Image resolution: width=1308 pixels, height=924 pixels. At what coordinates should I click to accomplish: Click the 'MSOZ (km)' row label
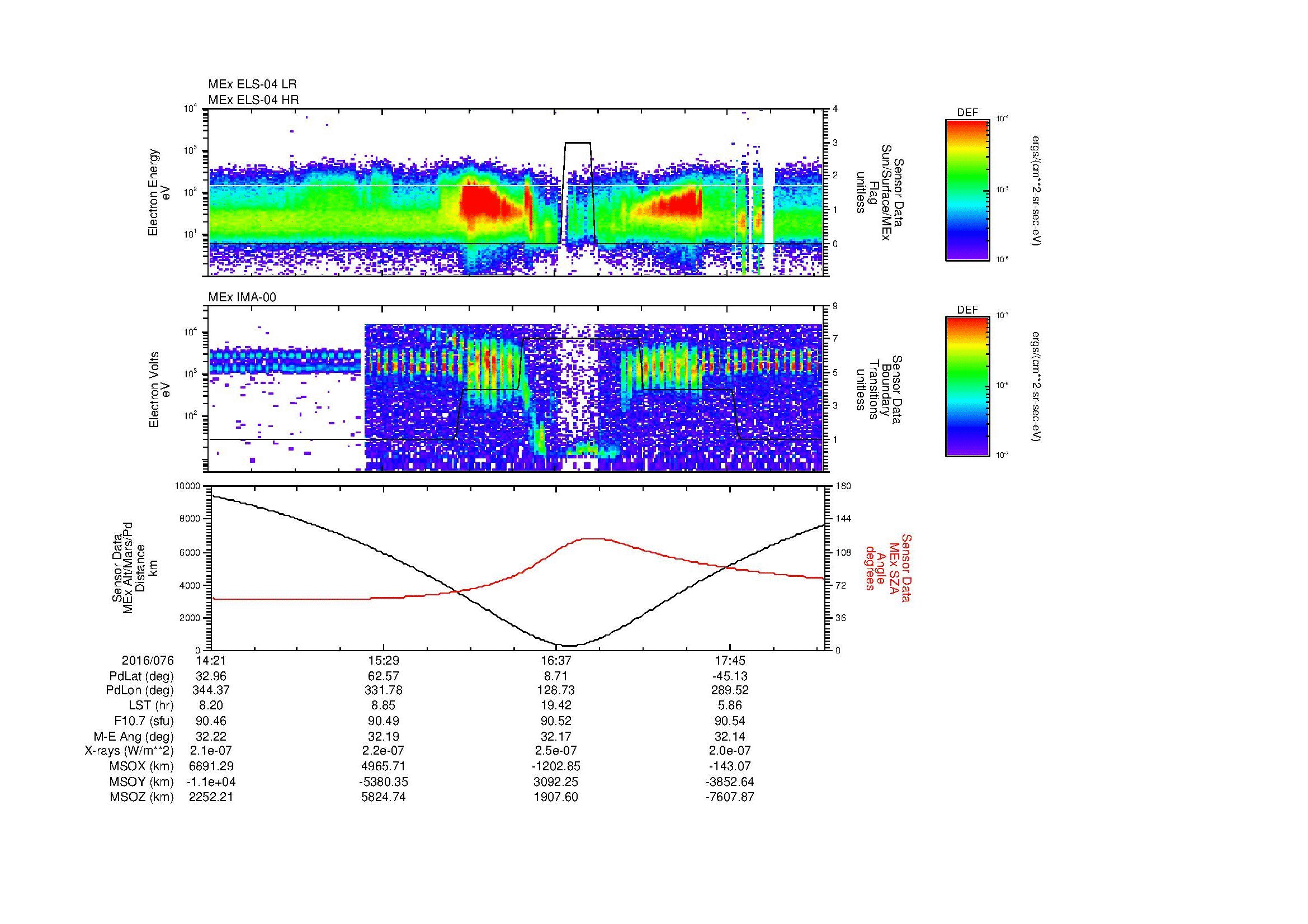click(x=142, y=797)
